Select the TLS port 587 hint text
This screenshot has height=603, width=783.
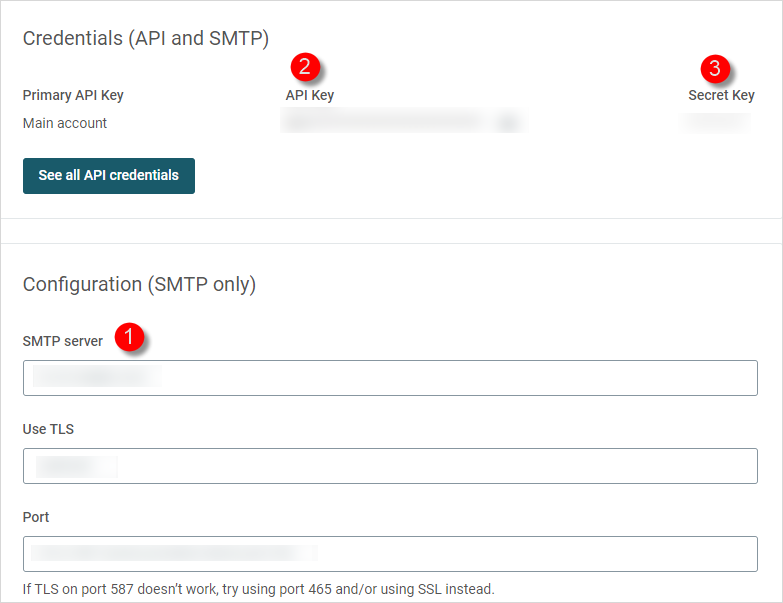pyautogui.click(x=259, y=589)
